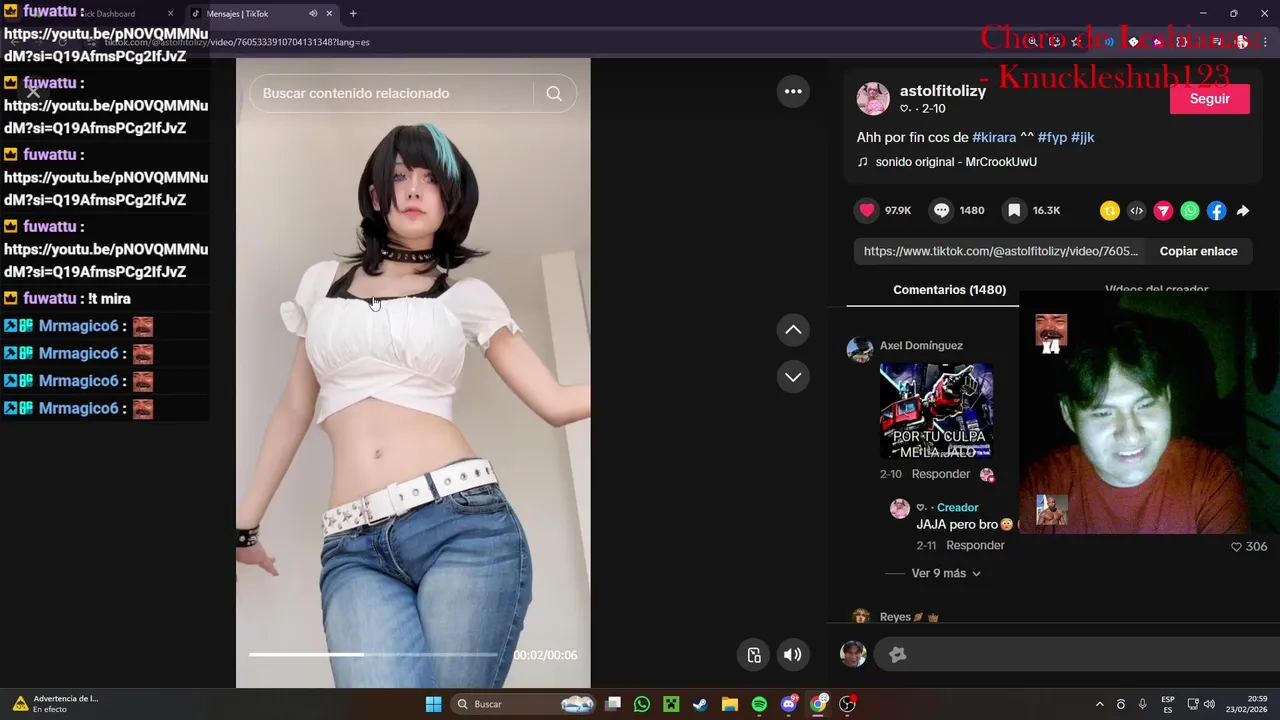
Task: Open Steam from the taskbar
Action: (x=700, y=704)
